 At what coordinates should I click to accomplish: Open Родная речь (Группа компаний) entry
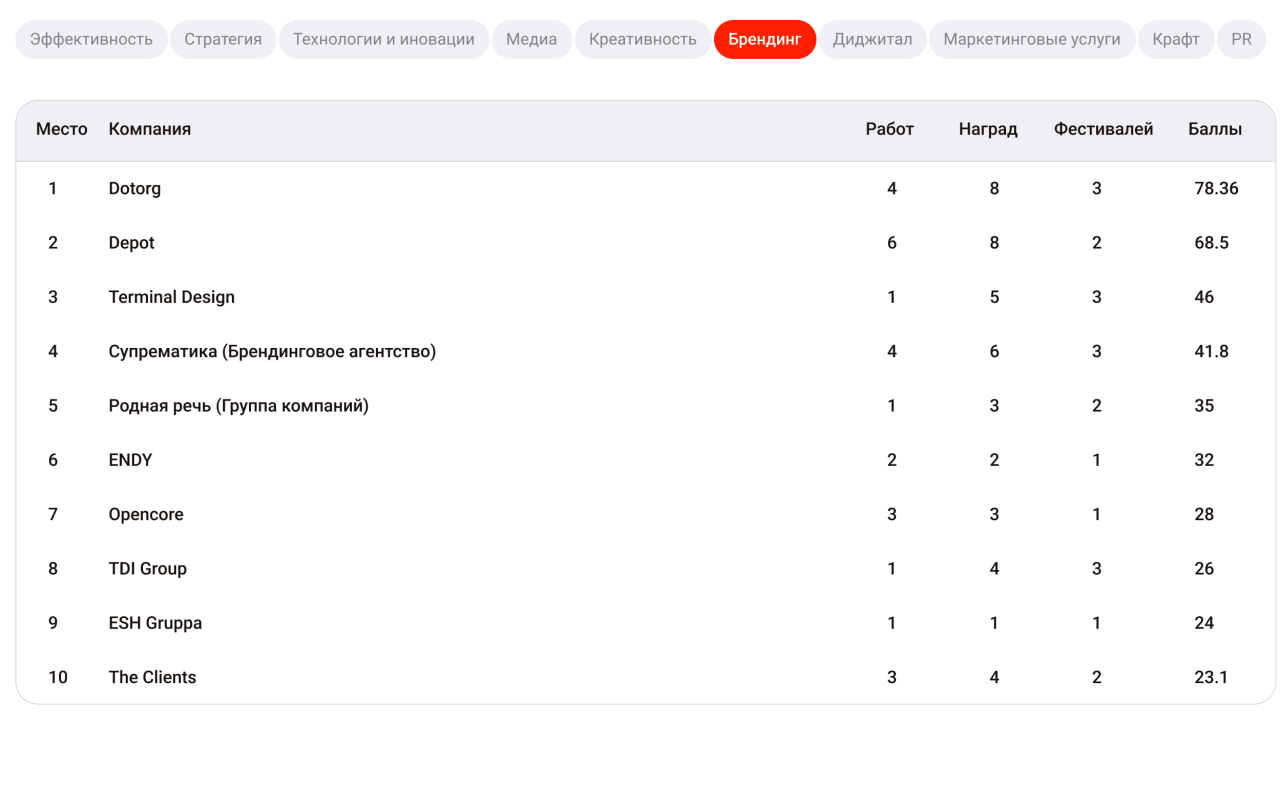239,406
